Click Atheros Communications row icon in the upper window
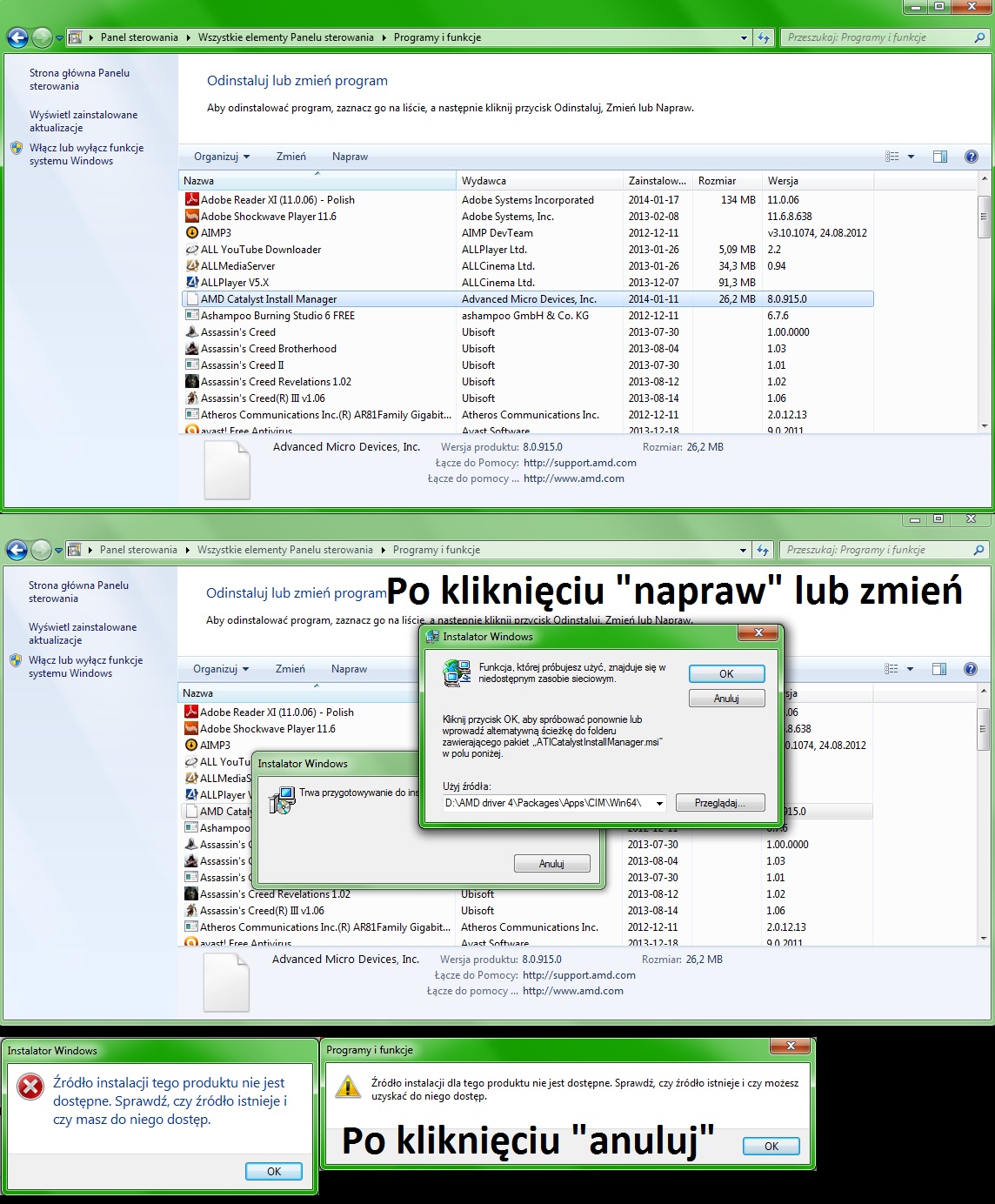The width and height of the screenshot is (995, 1204). [x=192, y=415]
